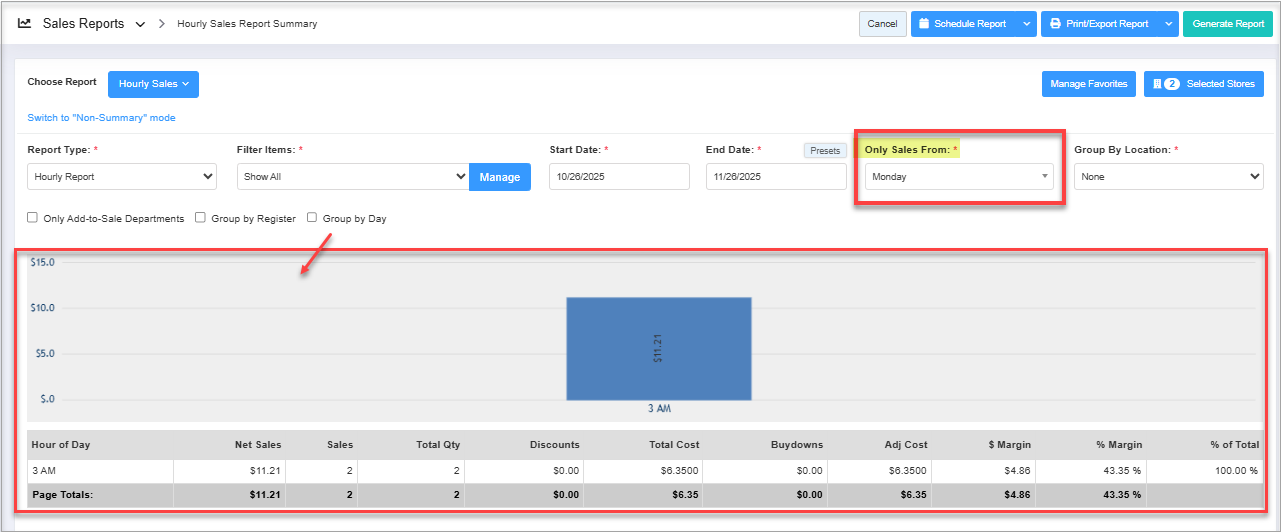Click the printer icon on Print/Export Report
This screenshot has height=532, width=1281.
tap(1055, 24)
